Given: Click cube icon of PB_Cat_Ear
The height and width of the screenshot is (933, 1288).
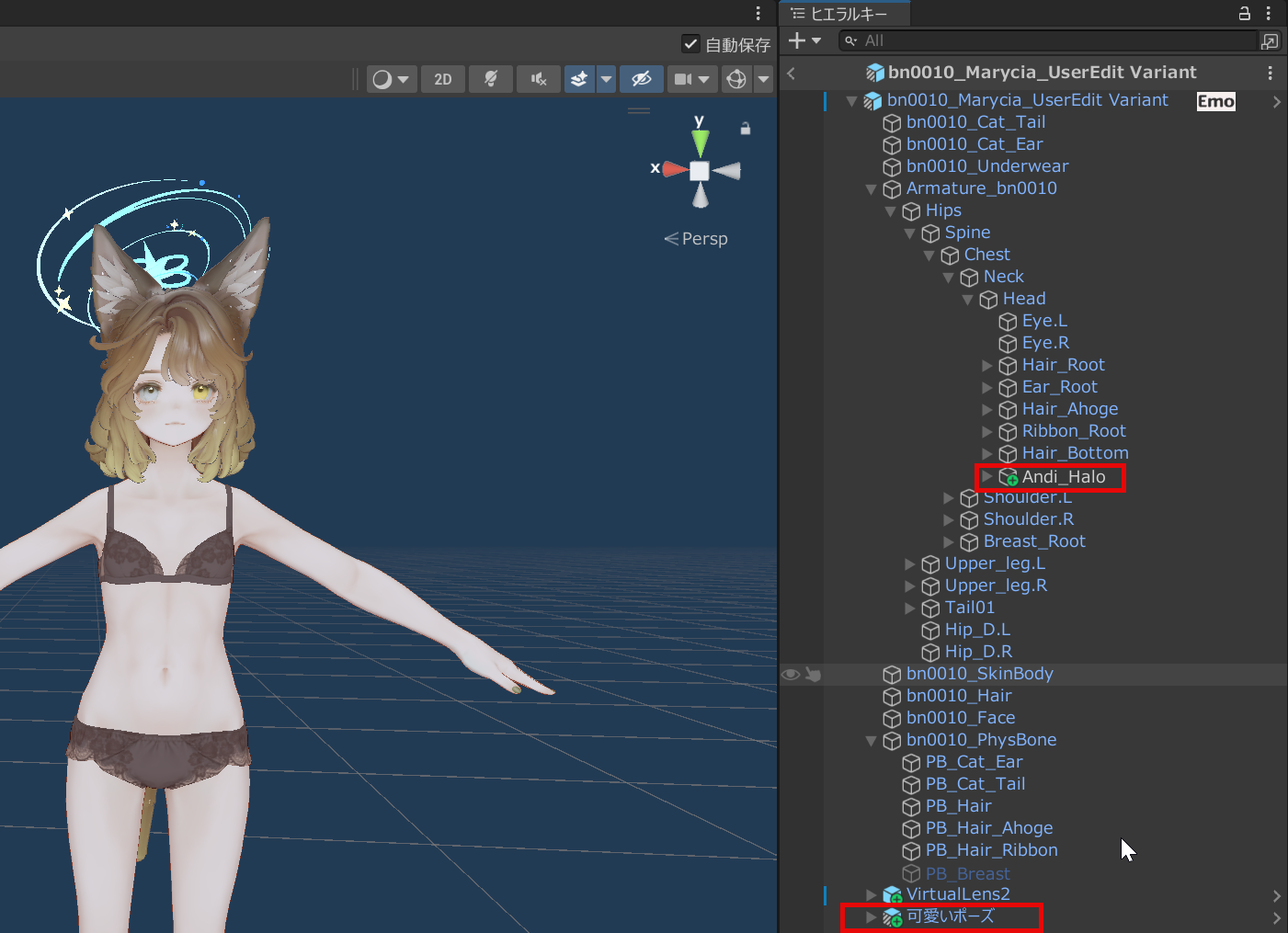Looking at the screenshot, I should pos(911,763).
